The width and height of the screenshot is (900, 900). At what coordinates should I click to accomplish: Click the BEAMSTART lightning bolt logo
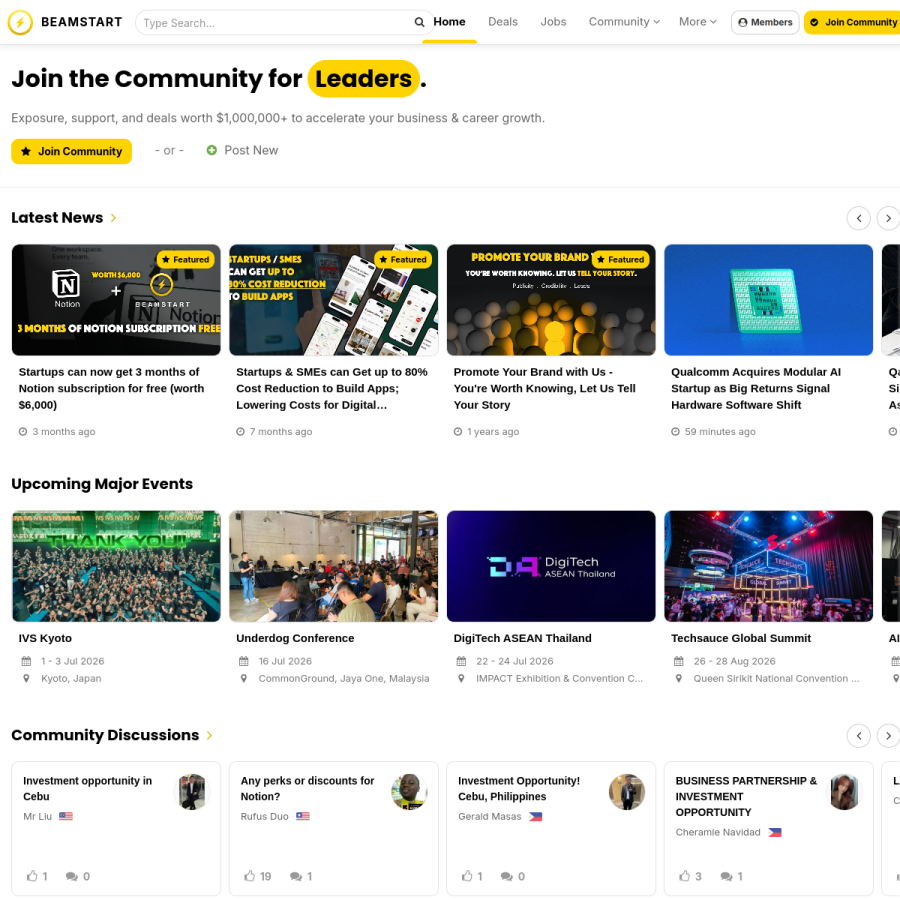tap(20, 22)
